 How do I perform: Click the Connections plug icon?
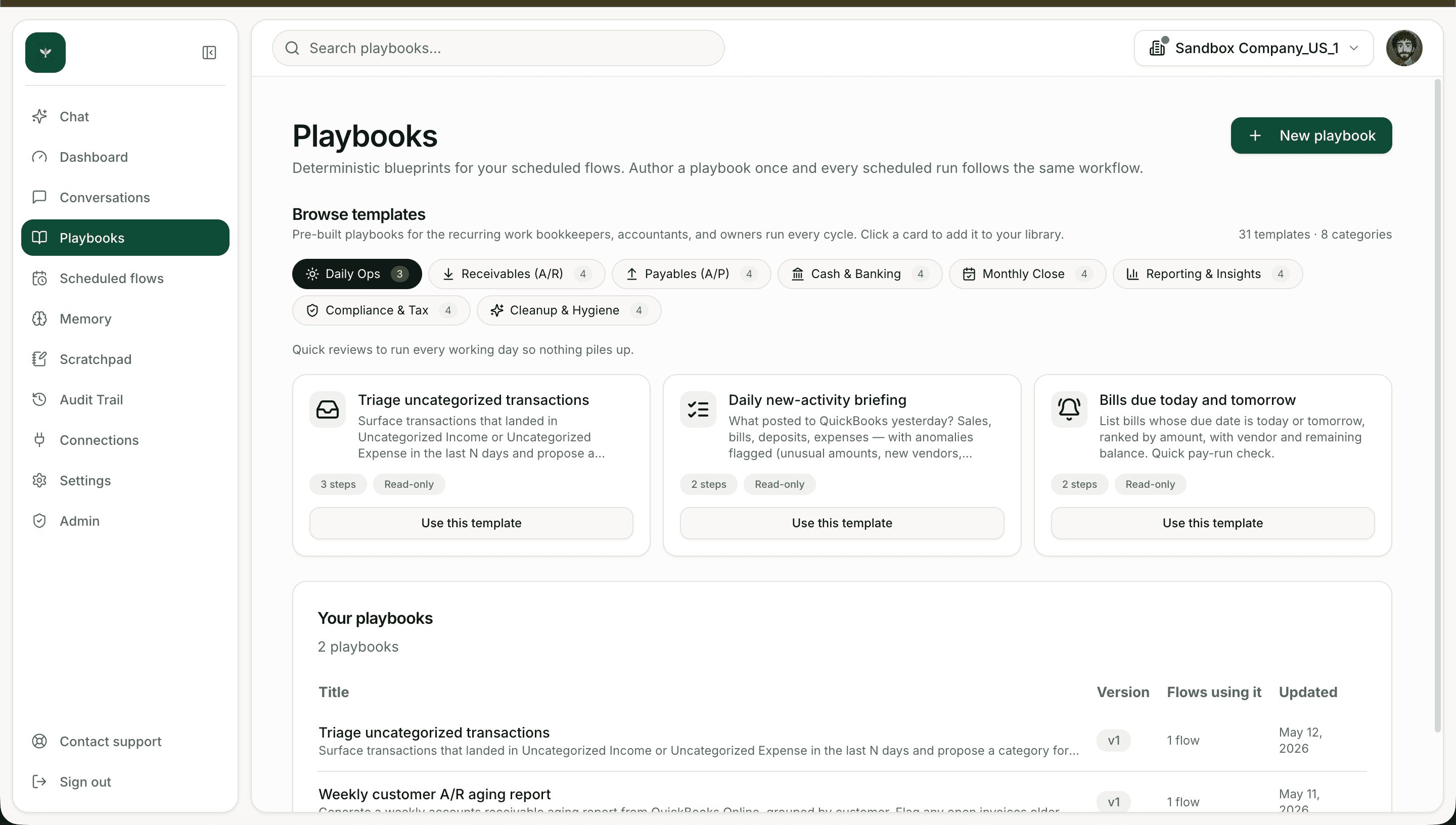tap(39, 440)
